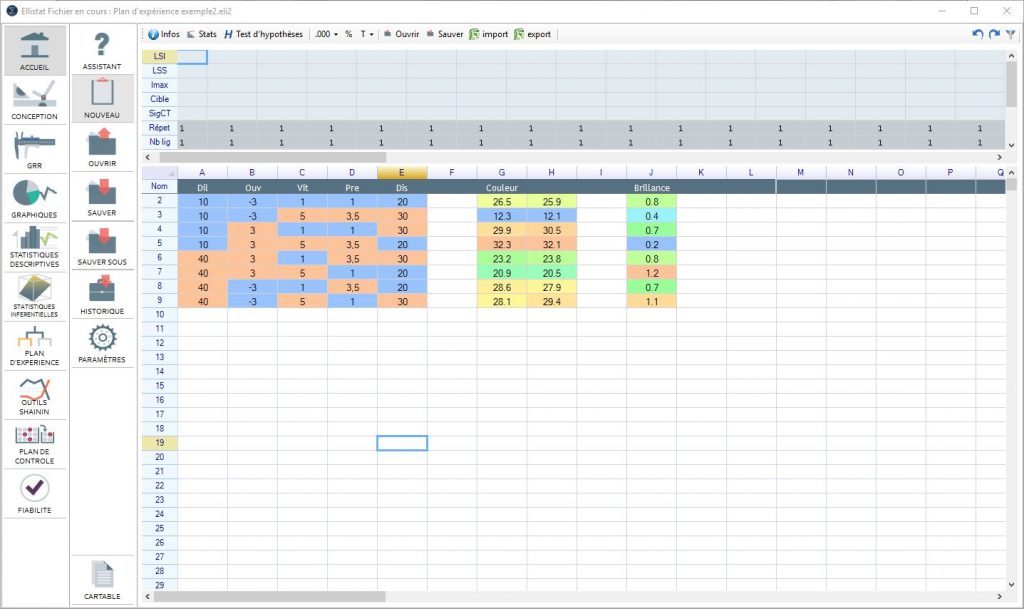The width and height of the screenshot is (1024, 609).
Task: Select the Cible row header
Action: (159, 99)
